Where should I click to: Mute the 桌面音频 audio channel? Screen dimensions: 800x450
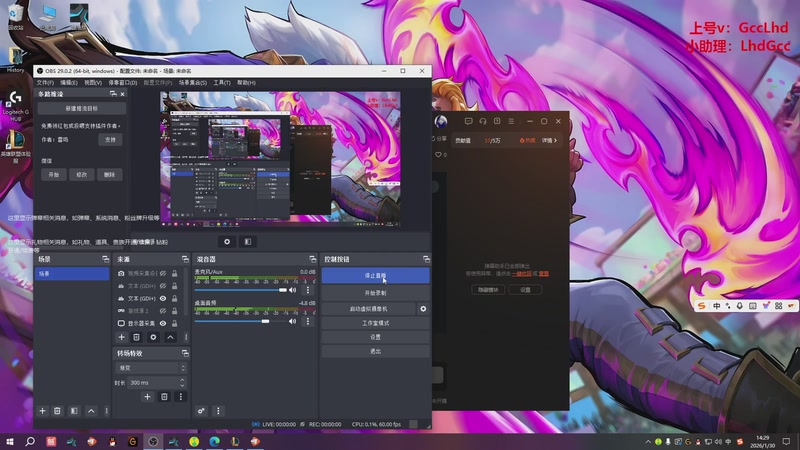(292, 321)
